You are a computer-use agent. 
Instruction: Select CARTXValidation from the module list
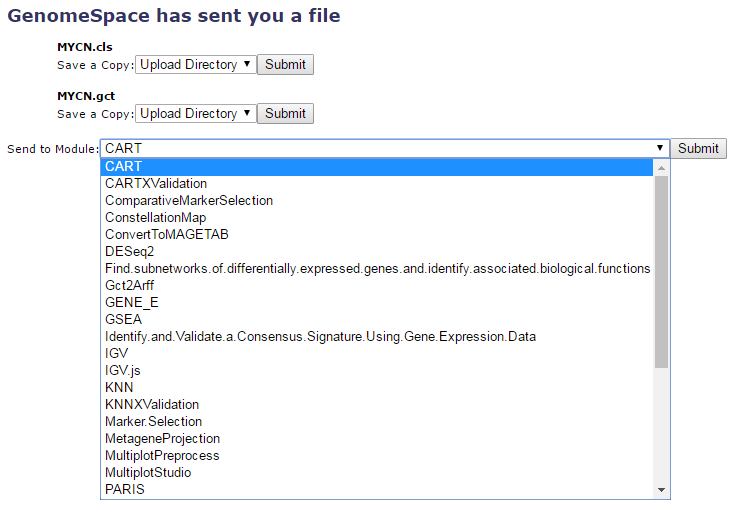click(x=156, y=184)
